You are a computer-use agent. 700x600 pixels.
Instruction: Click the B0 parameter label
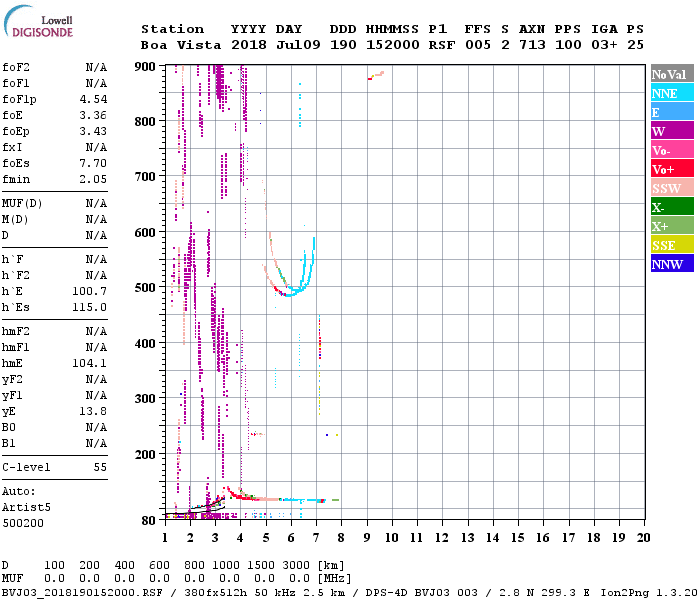pos(8,427)
